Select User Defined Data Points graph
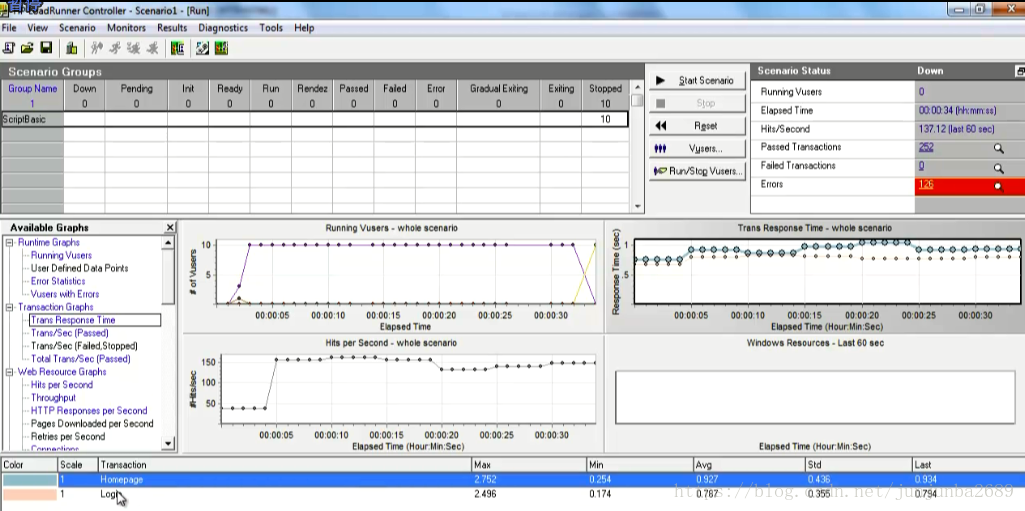1025x511 pixels. tap(80, 268)
